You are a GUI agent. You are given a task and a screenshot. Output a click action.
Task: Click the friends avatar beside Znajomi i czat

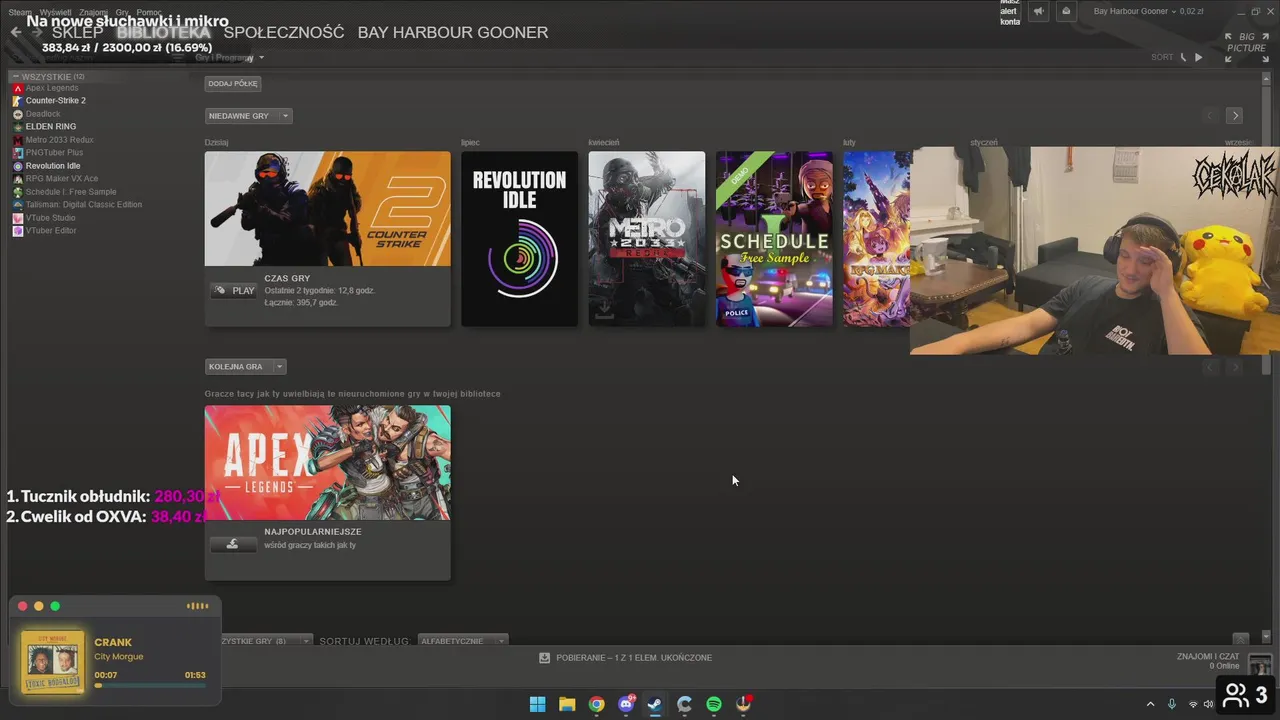click(x=1259, y=664)
